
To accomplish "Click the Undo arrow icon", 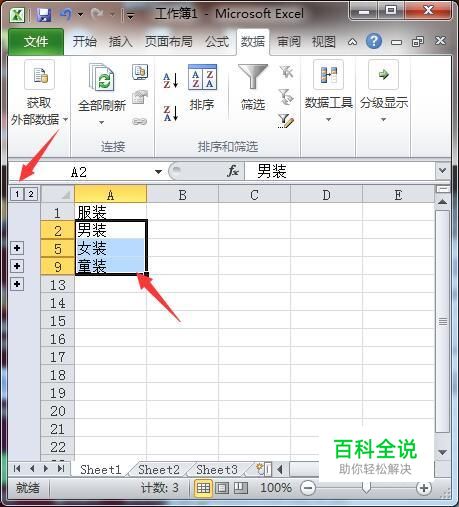I will [x=66, y=14].
